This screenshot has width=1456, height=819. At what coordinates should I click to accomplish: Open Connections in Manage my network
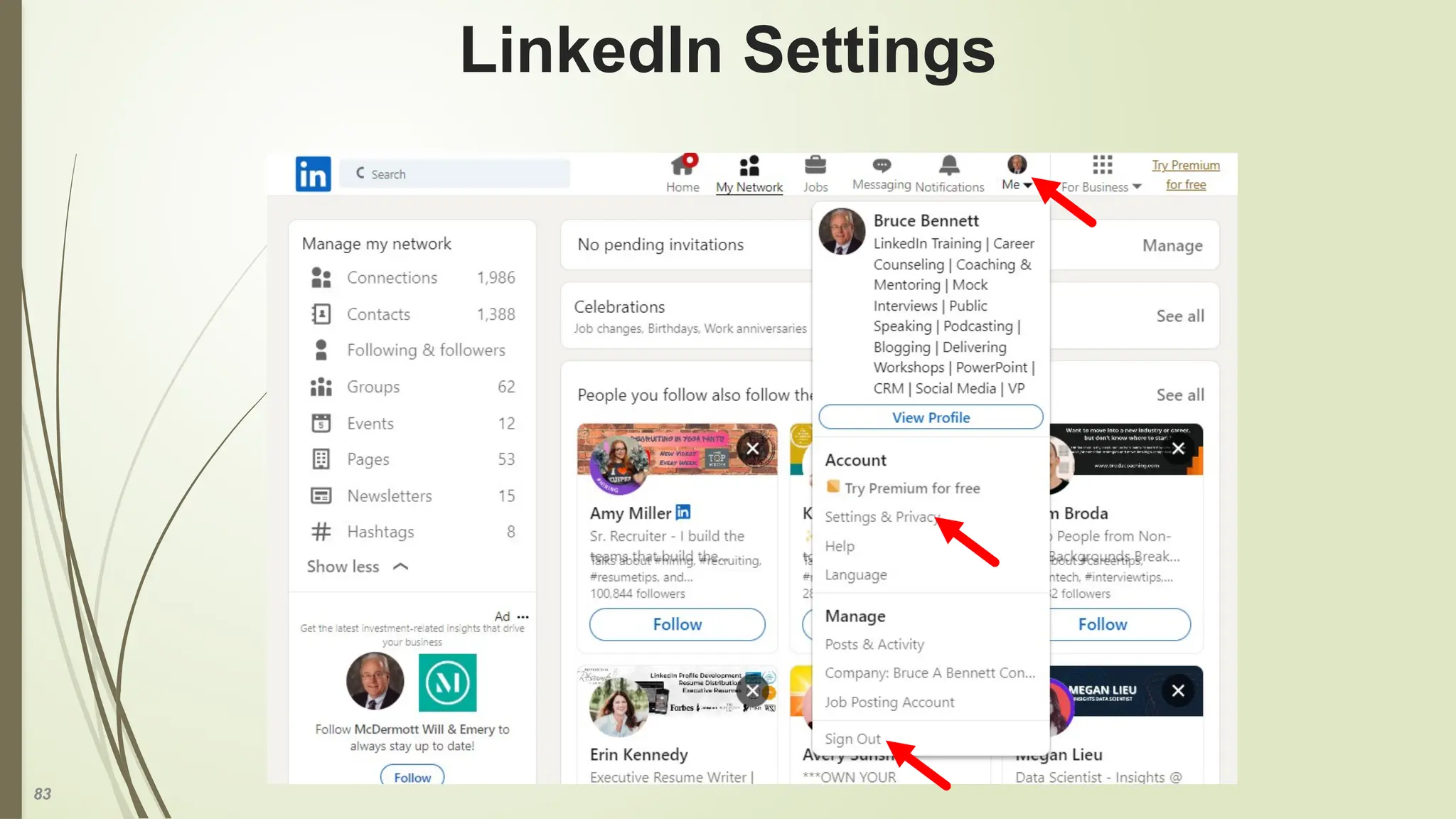412,278
